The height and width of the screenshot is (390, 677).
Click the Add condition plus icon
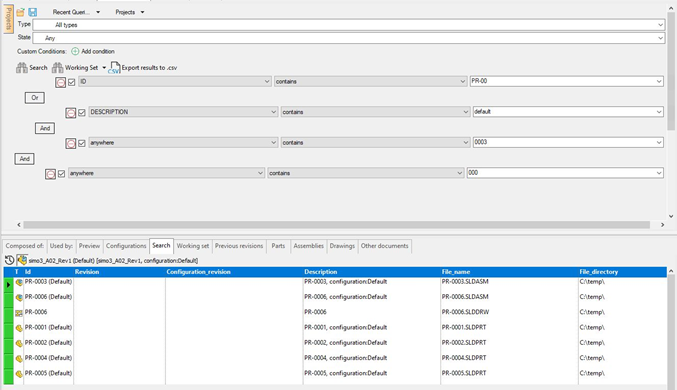pos(75,51)
